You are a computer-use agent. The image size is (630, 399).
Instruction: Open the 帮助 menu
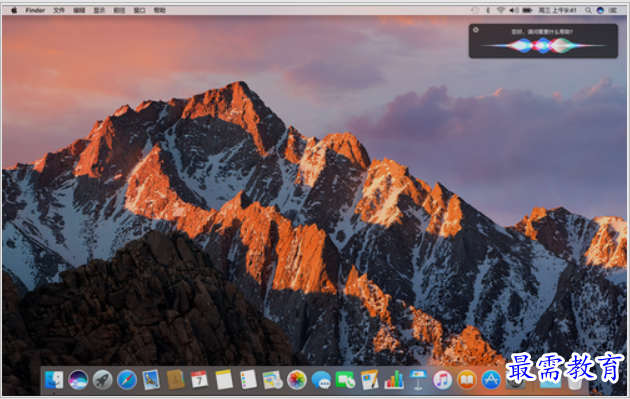coord(160,10)
